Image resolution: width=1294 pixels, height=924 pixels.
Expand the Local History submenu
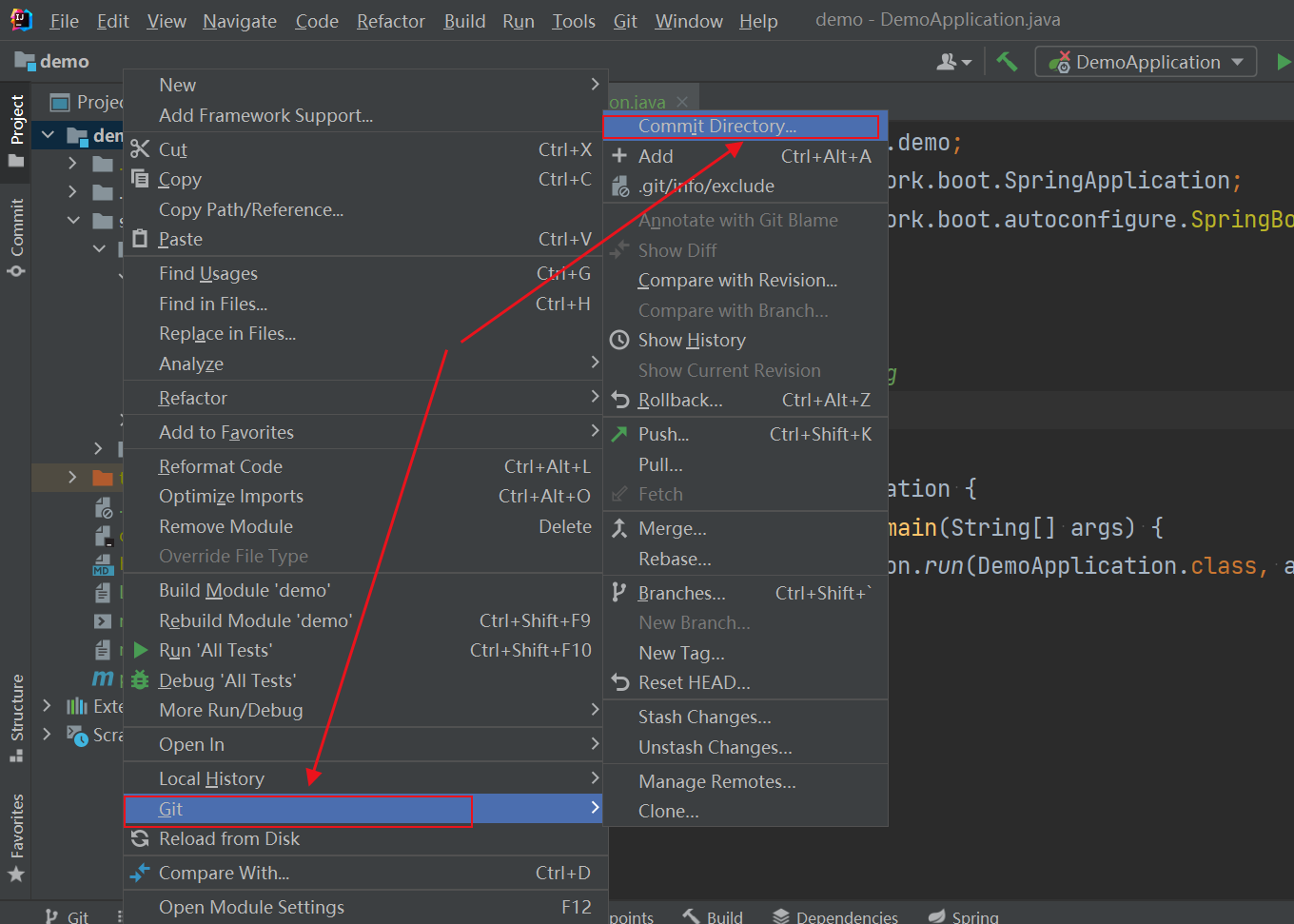point(595,777)
